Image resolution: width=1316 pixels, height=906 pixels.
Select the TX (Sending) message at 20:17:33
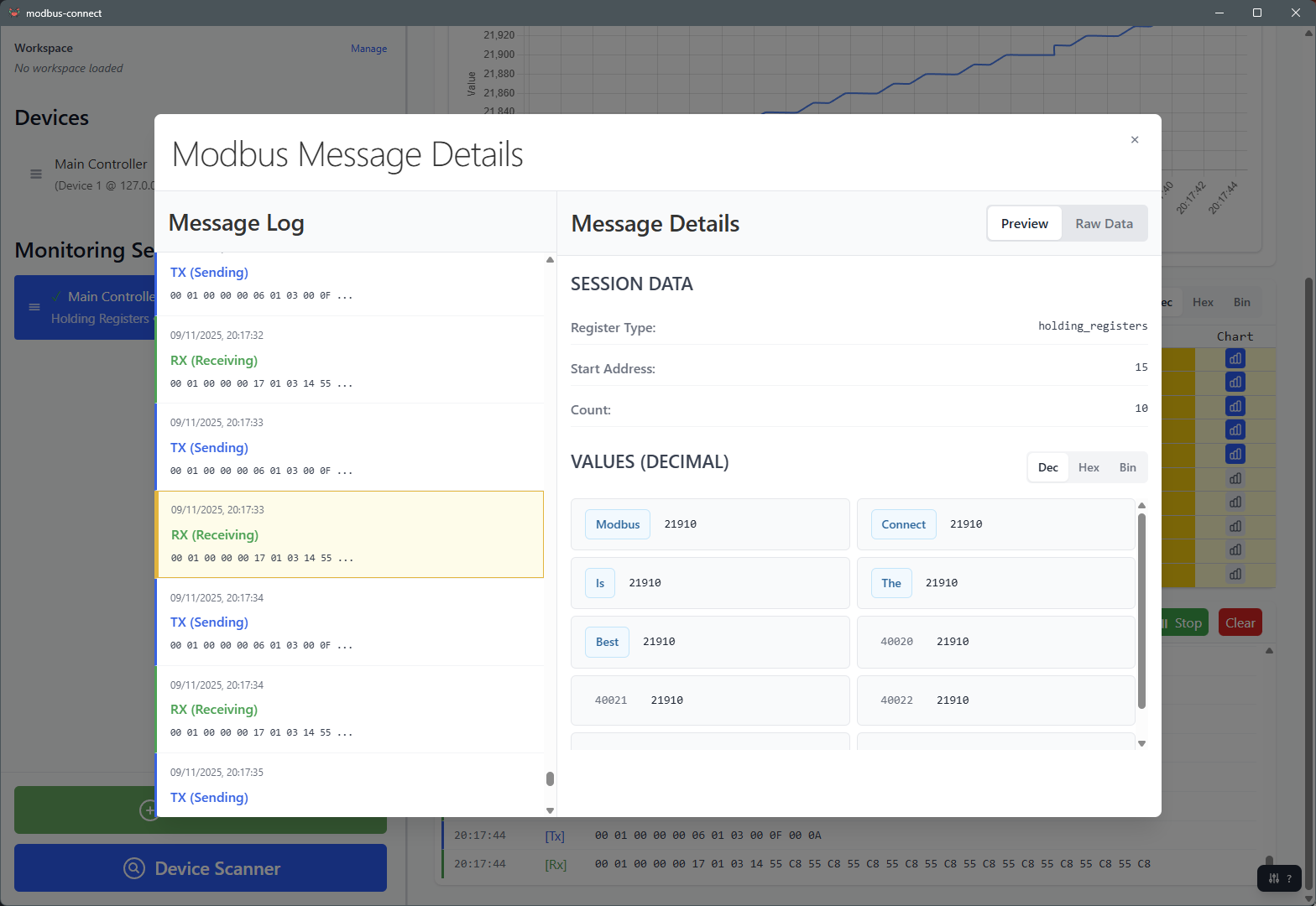click(x=350, y=447)
